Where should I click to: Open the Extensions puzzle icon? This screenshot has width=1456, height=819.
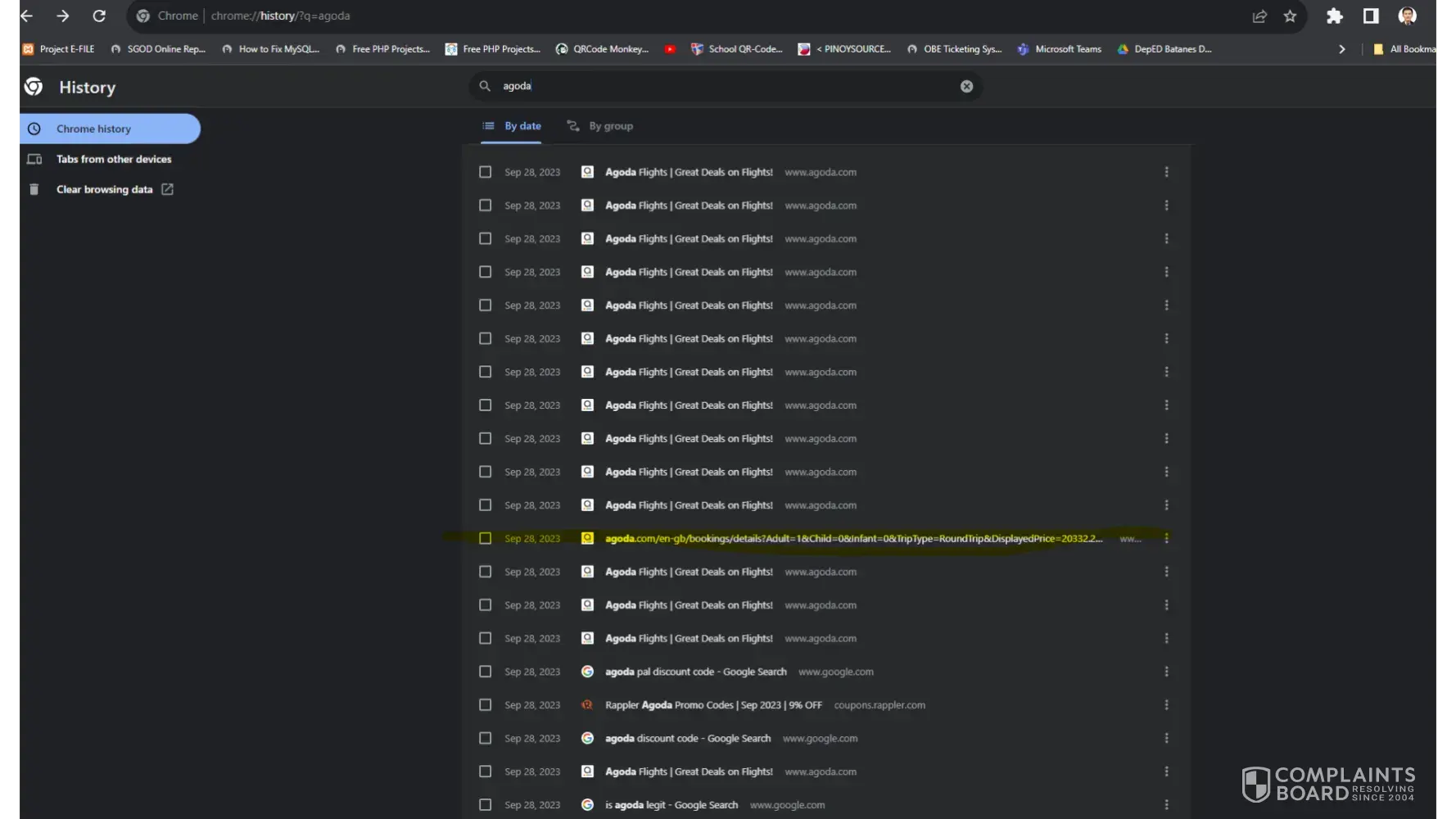[x=1335, y=16]
